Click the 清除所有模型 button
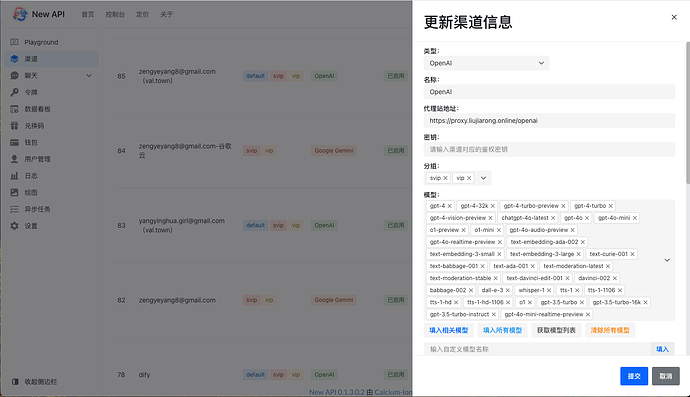Viewport: 690px width, 397px height. click(x=610, y=330)
